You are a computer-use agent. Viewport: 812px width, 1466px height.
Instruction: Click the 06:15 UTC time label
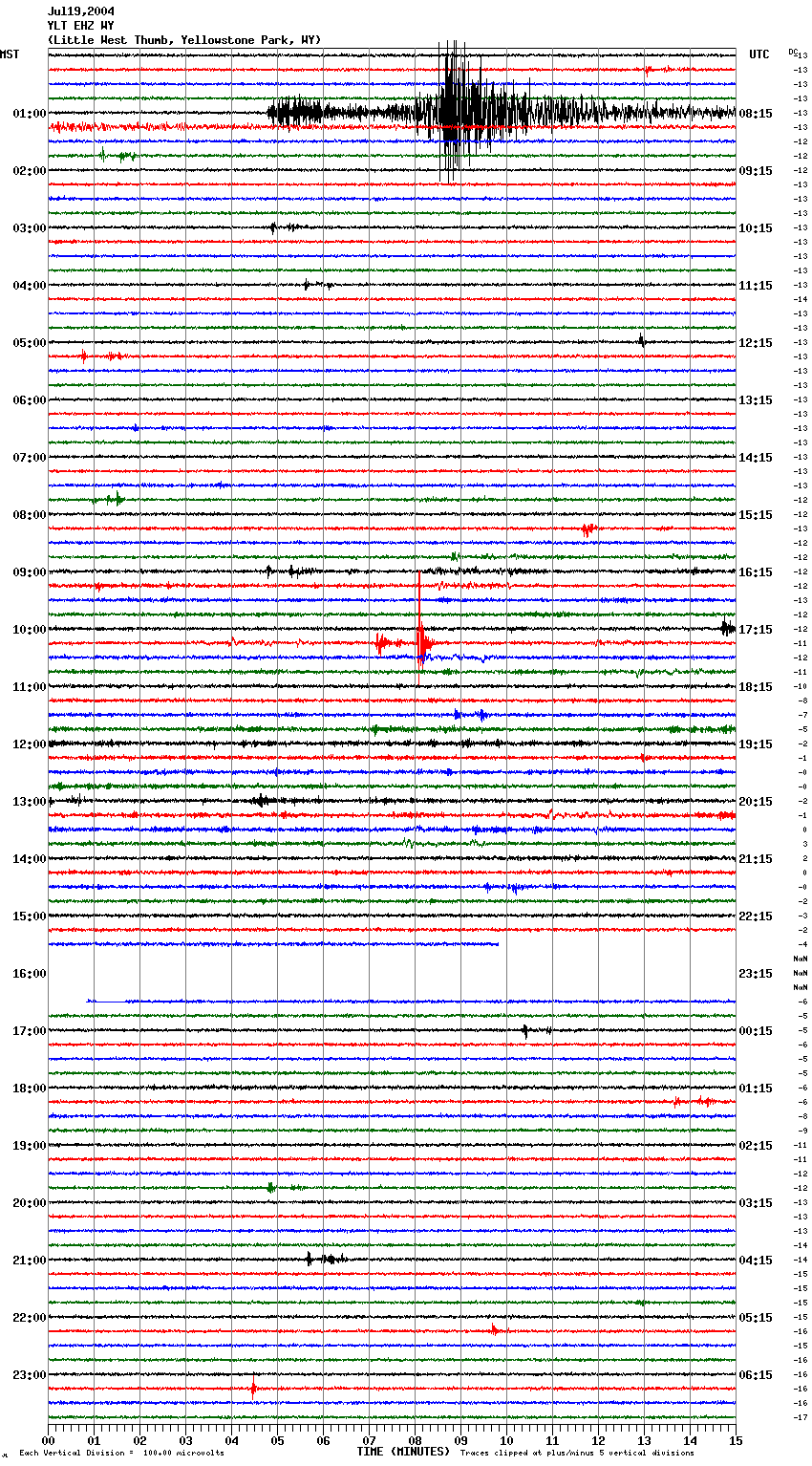[x=756, y=1375]
